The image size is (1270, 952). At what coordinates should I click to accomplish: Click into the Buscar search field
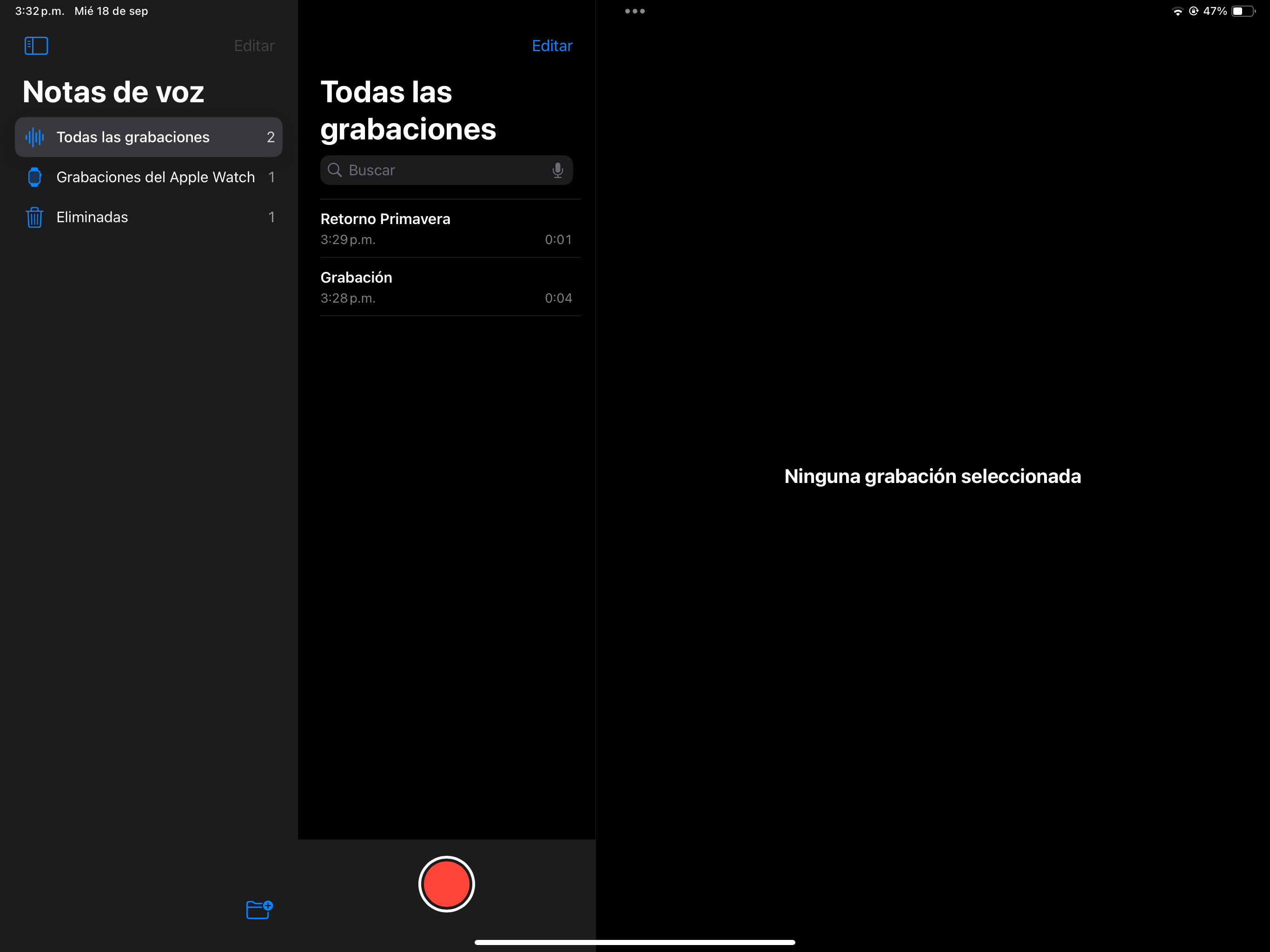click(442, 170)
